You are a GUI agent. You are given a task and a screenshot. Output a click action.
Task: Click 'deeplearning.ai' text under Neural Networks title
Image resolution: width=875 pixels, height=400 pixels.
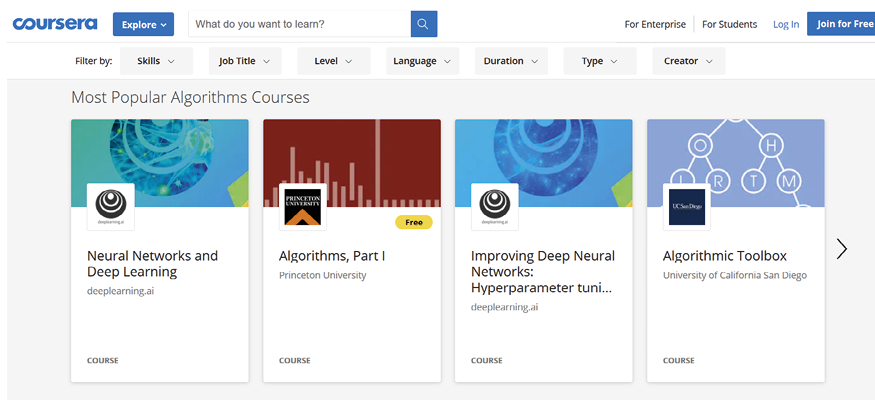tap(120, 291)
